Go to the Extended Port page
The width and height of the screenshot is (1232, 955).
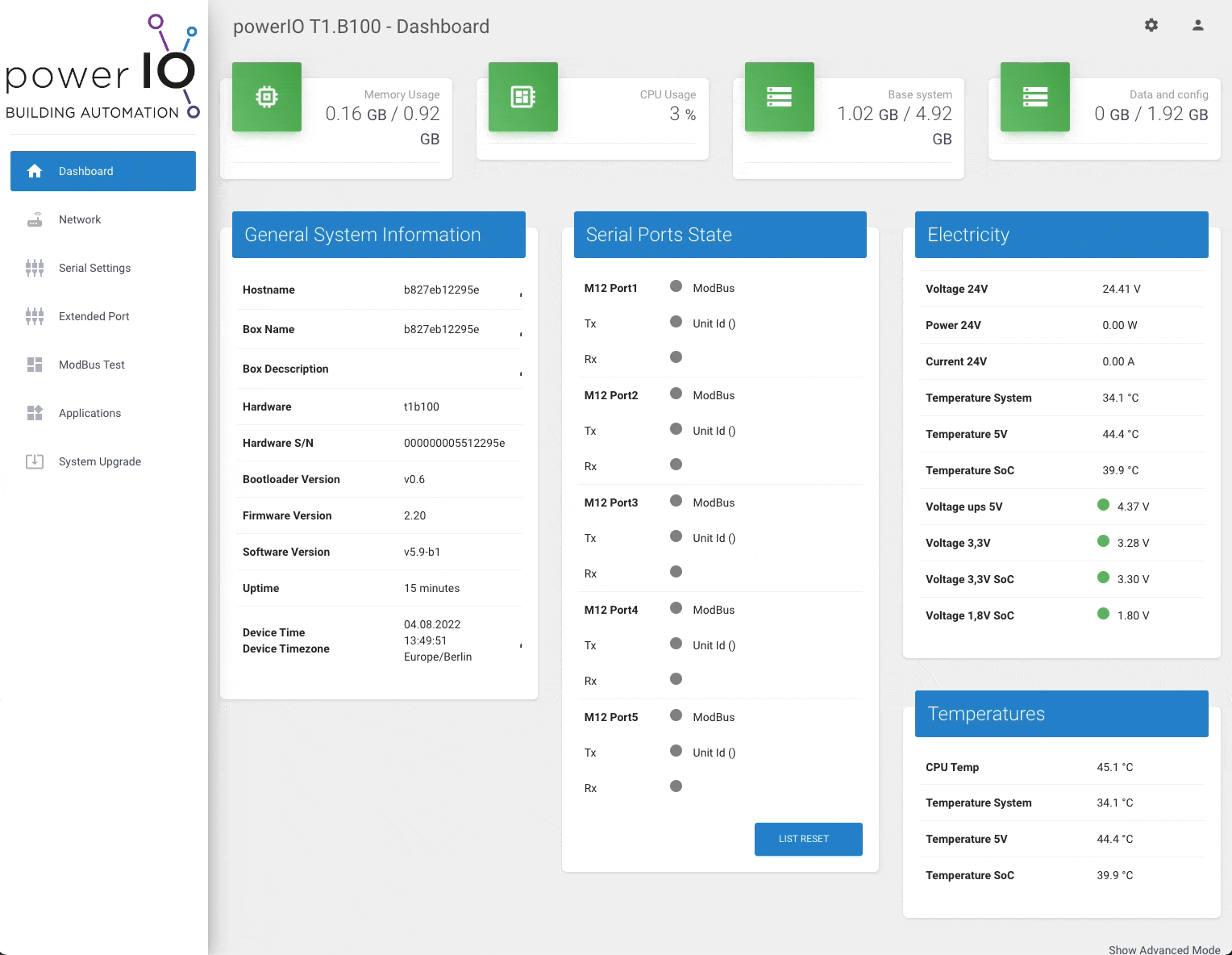click(x=94, y=316)
